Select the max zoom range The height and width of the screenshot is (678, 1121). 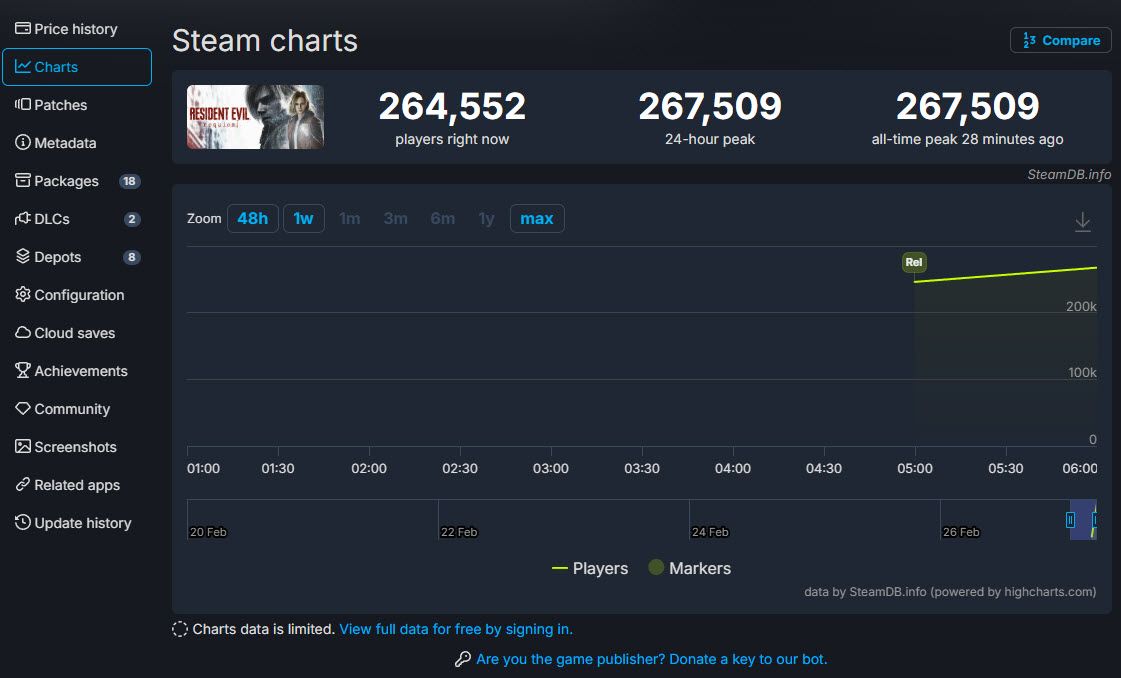pyautogui.click(x=536, y=218)
